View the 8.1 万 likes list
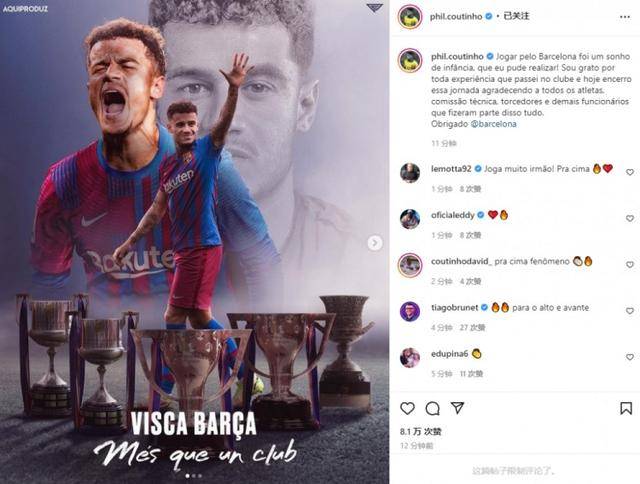The image size is (640, 484). click(420, 431)
